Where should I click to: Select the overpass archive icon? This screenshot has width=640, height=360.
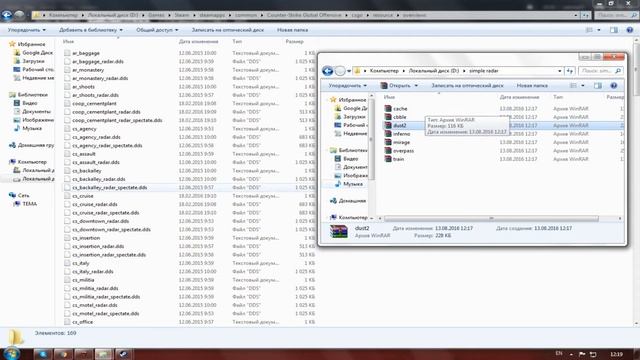(388, 151)
